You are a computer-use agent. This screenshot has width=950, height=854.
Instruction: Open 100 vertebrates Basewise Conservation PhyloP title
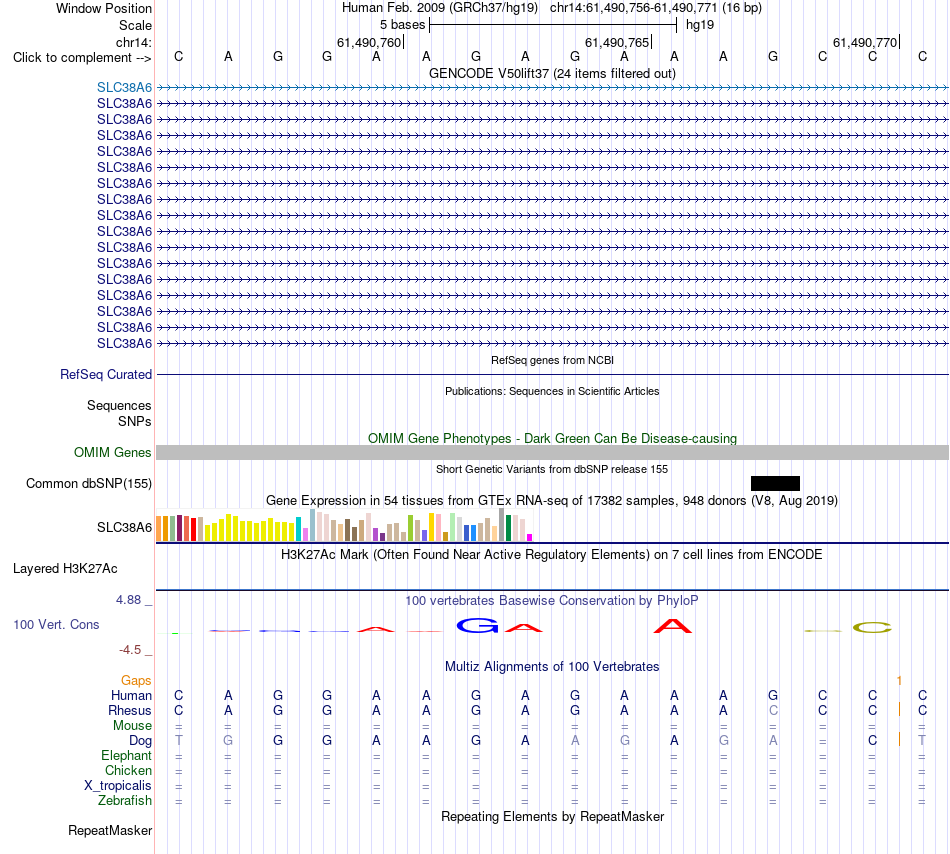coord(552,600)
